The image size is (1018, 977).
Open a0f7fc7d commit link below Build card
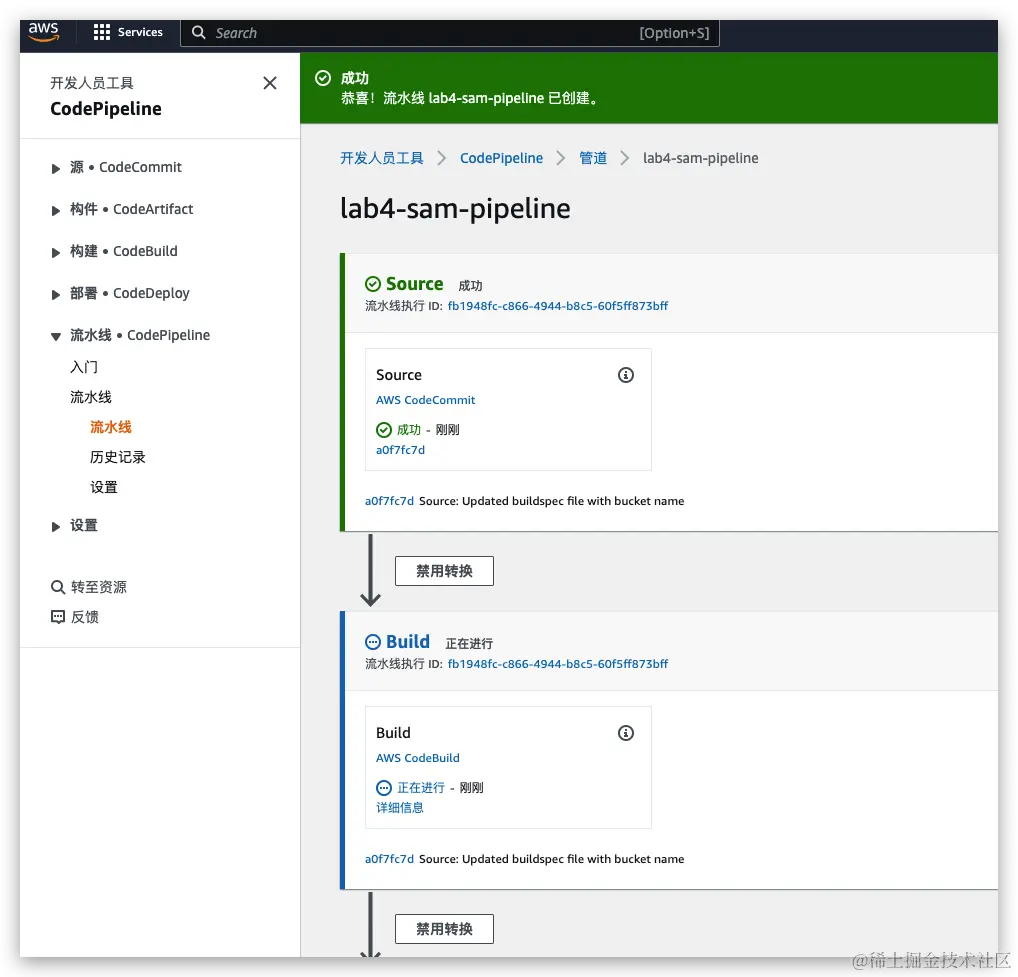coord(389,859)
